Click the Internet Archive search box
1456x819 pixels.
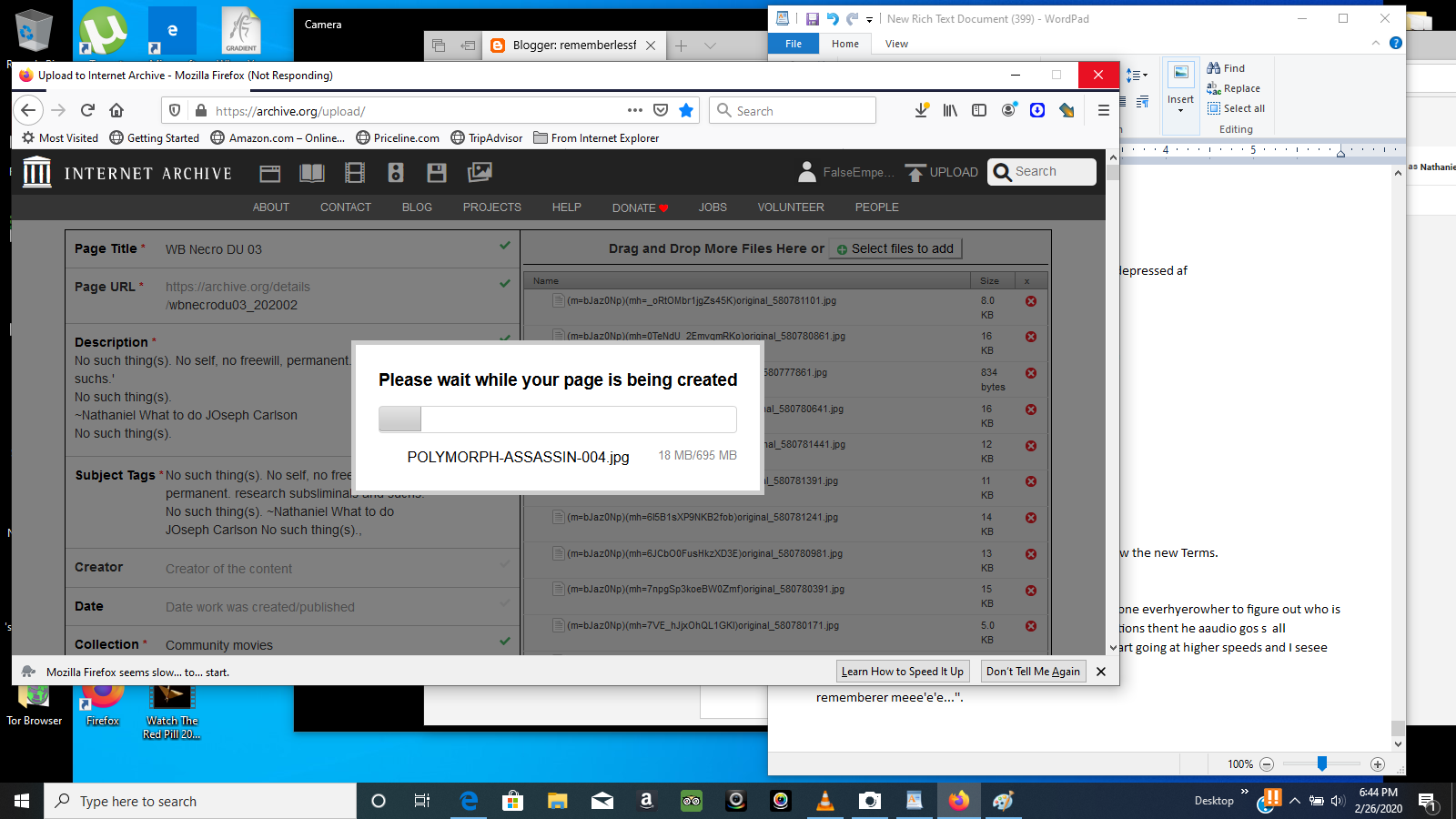point(1042,172)
